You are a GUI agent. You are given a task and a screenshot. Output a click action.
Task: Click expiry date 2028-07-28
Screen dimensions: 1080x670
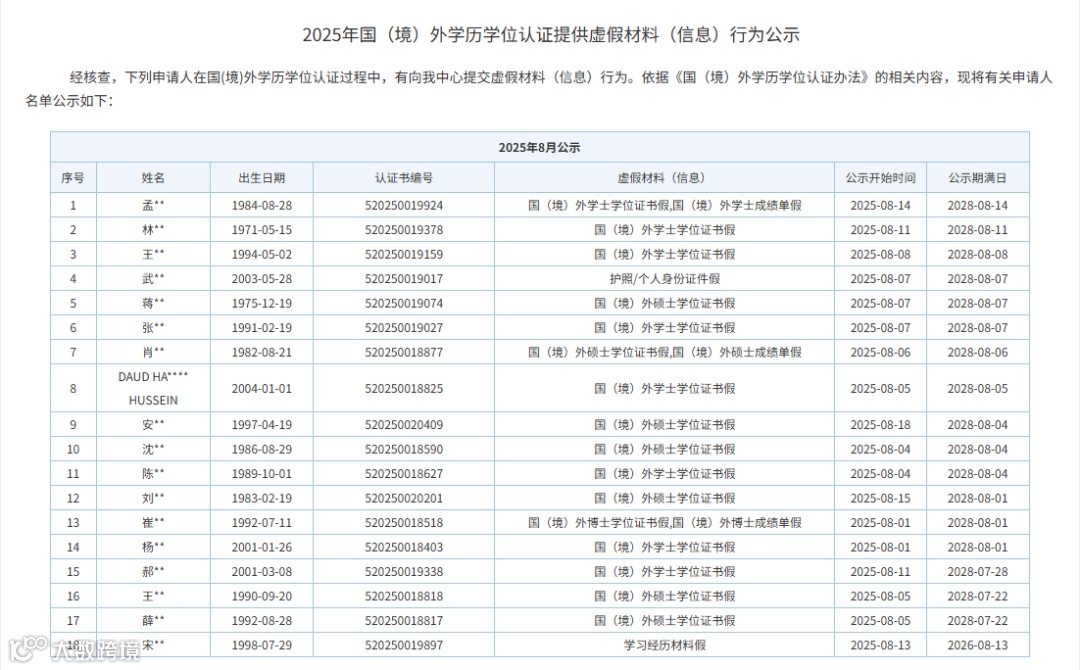pos(977,572)
